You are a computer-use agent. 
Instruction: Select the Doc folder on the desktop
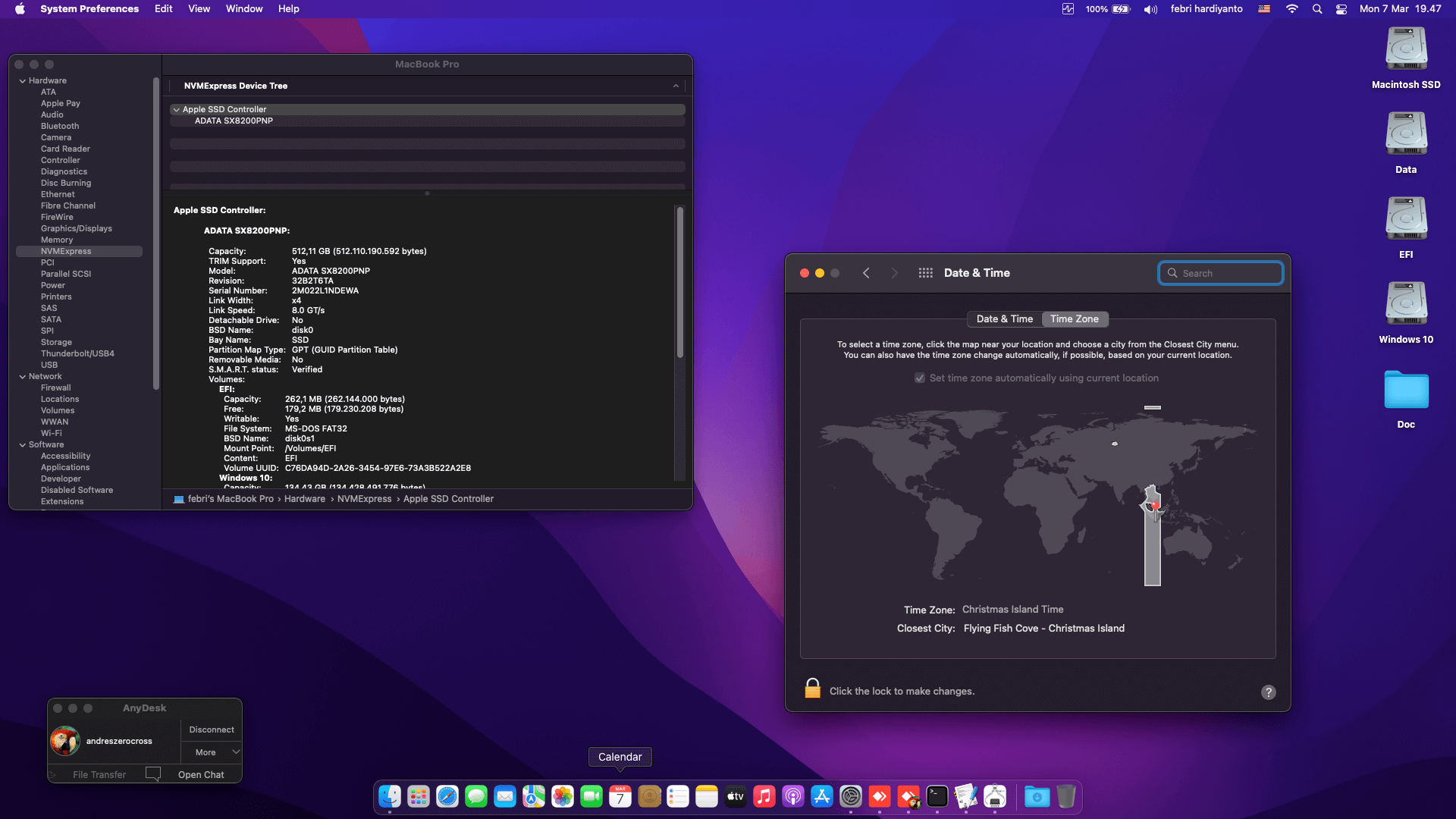click(x=1406, y=400)
